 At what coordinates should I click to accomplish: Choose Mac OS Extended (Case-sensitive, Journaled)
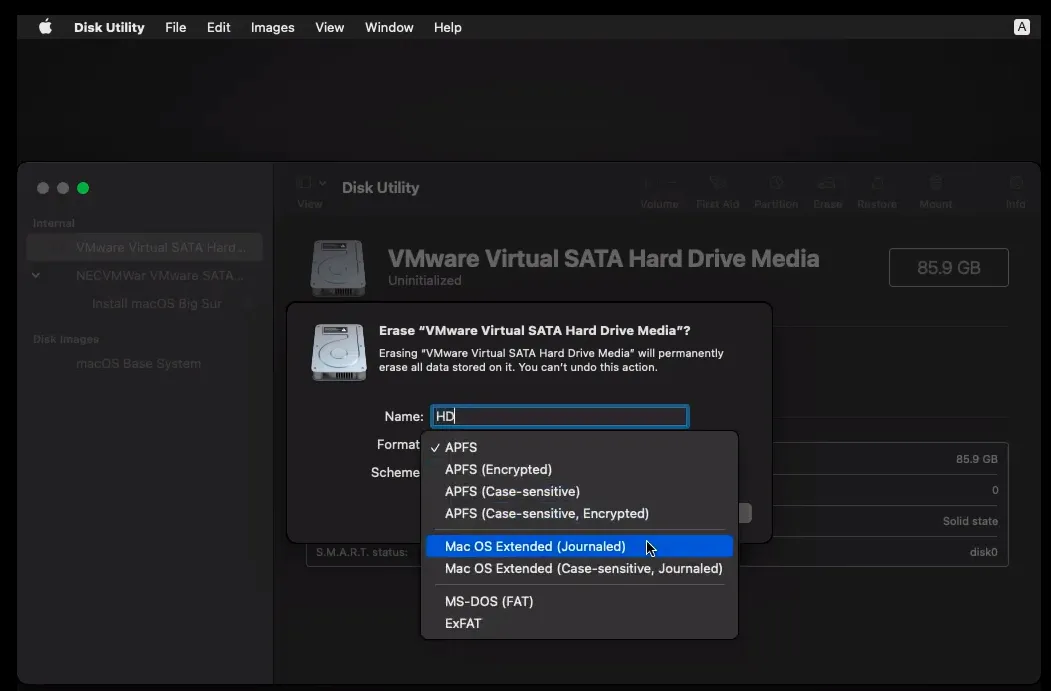[579, 568]
